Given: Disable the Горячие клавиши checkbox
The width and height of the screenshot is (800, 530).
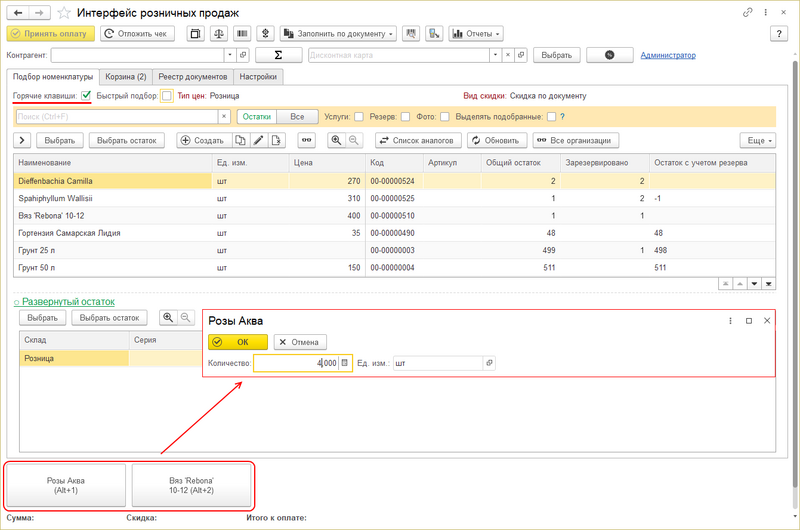Looking at the screenshot, I should point(86,96).
